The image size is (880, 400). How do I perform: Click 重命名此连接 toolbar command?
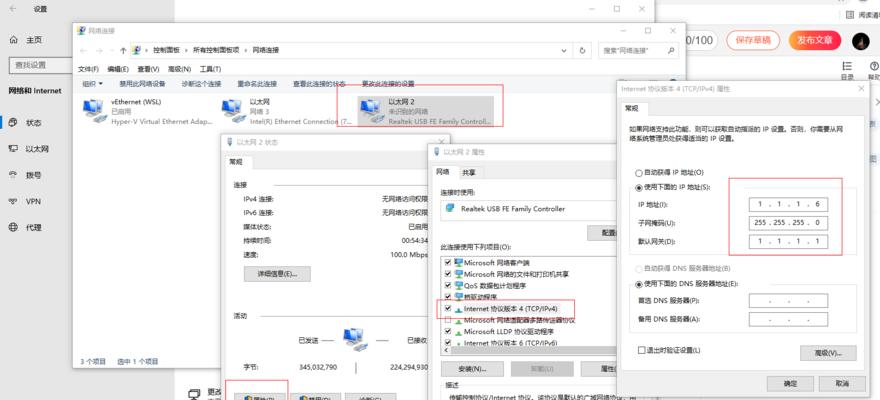[257, 84]
